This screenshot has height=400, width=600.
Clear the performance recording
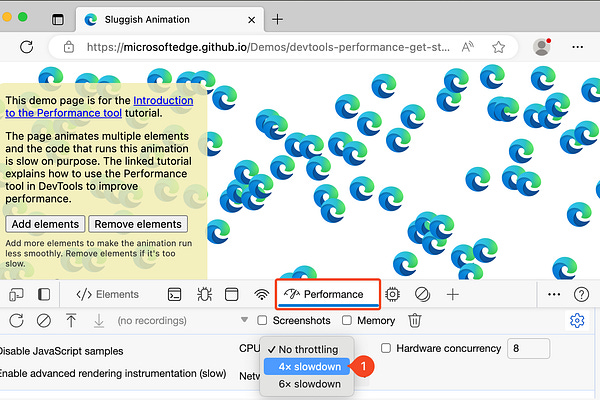click(44, 320)
